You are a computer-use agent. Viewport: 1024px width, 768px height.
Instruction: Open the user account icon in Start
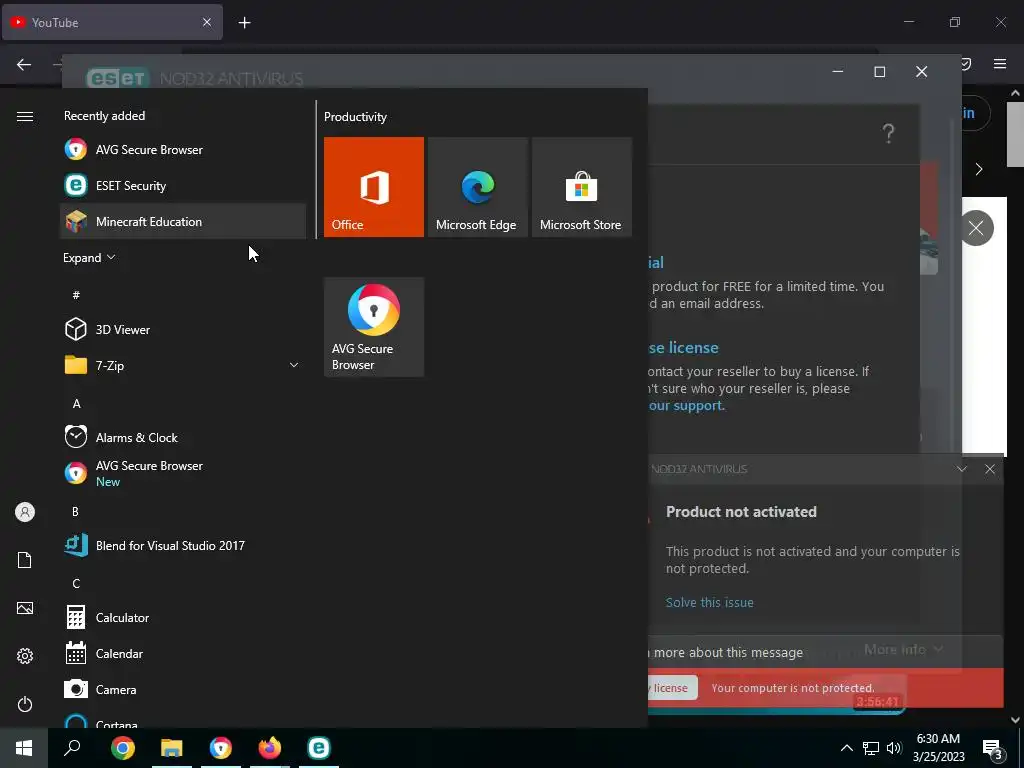(x=25, y=512)
